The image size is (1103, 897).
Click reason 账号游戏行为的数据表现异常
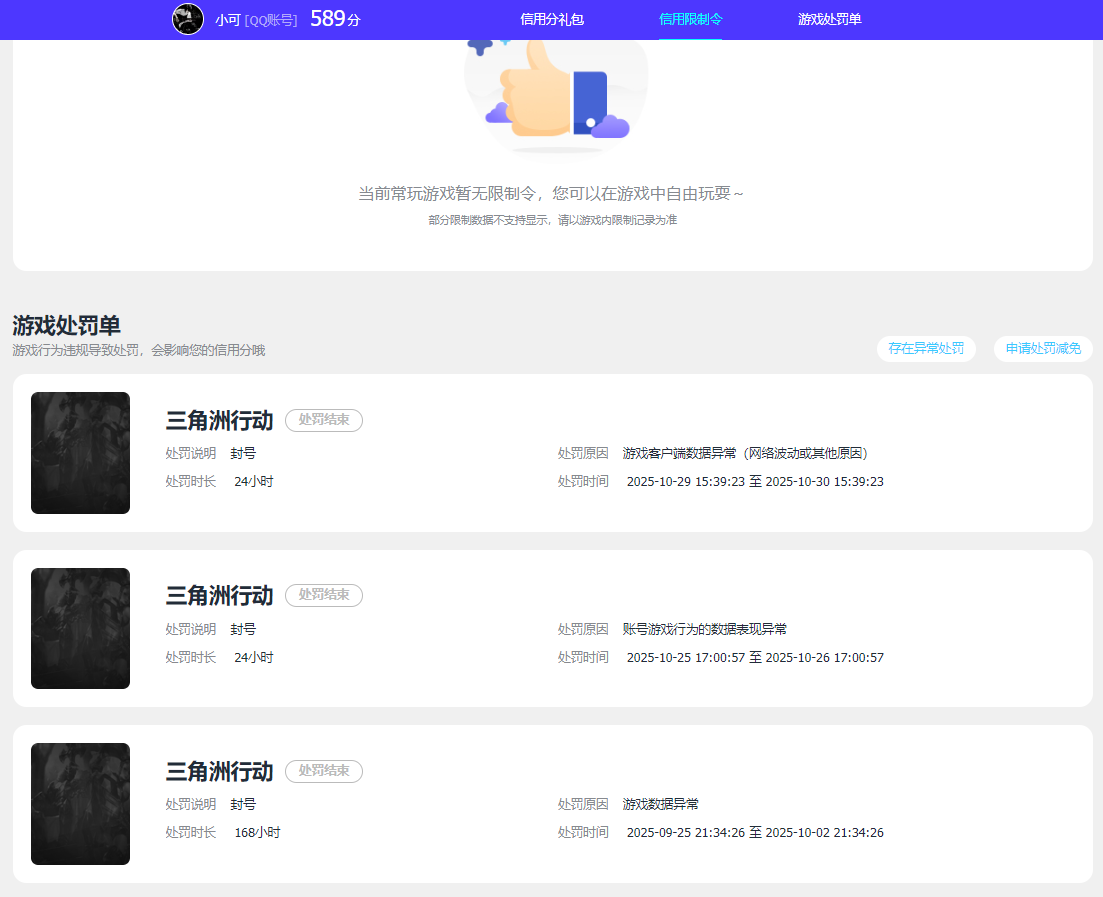(705, 630)
